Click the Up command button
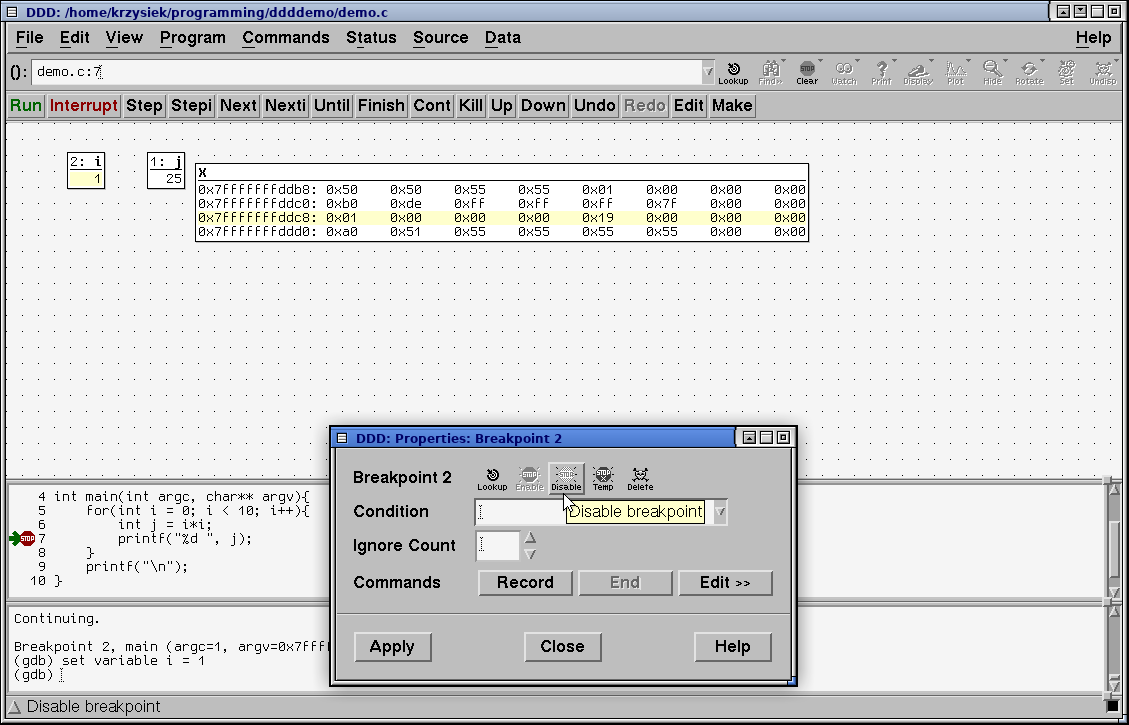 coord(502,105)
